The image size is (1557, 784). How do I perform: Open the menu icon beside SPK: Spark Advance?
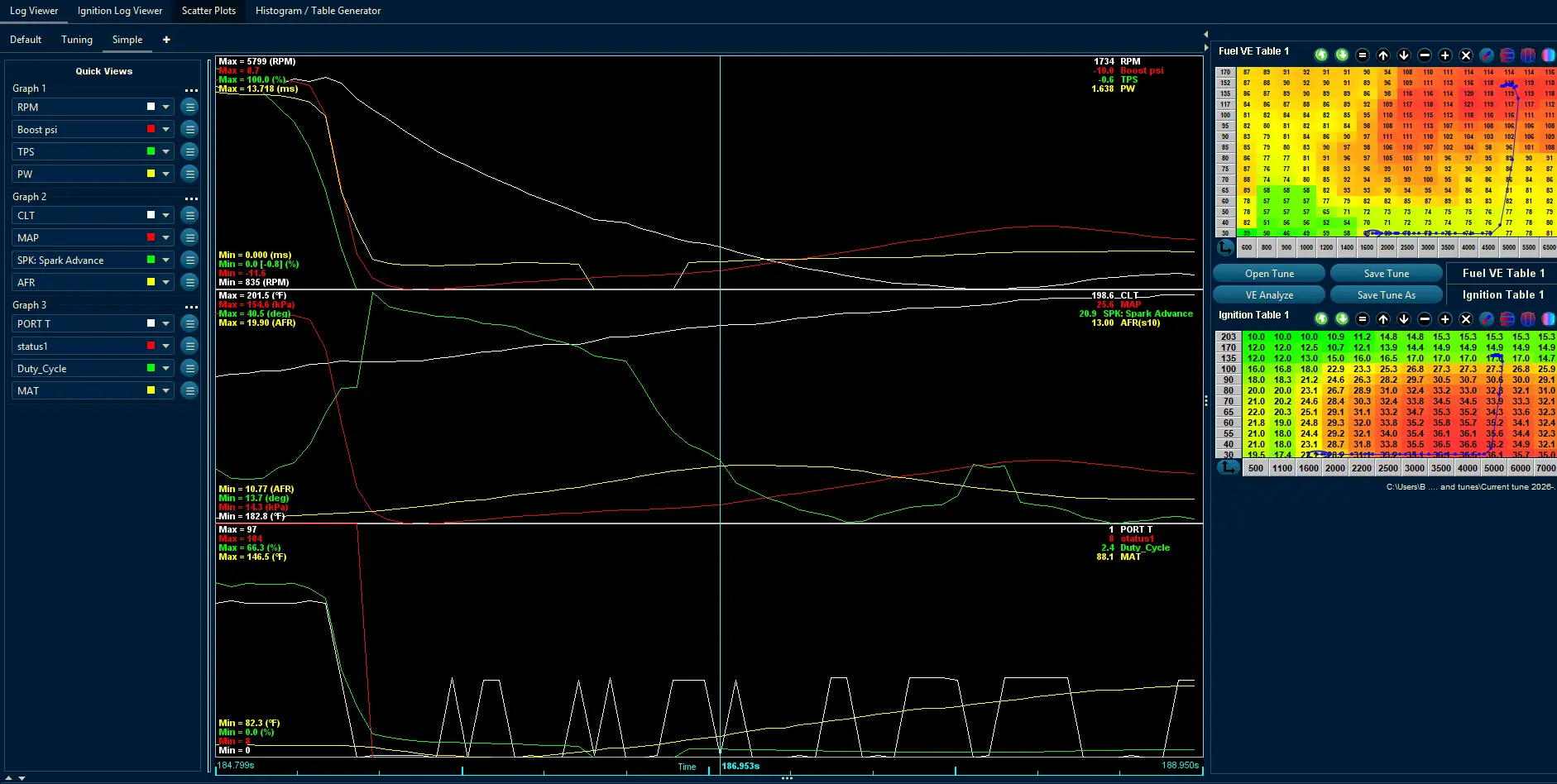[189, 260]
